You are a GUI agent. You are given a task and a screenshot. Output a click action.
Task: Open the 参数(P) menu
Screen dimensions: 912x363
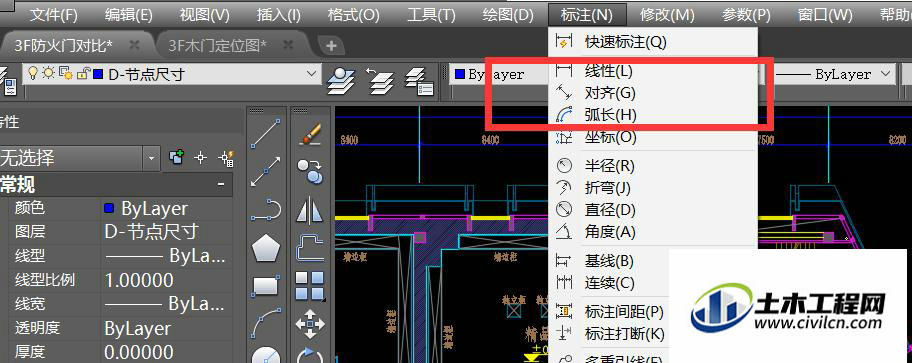click(746, 15)
